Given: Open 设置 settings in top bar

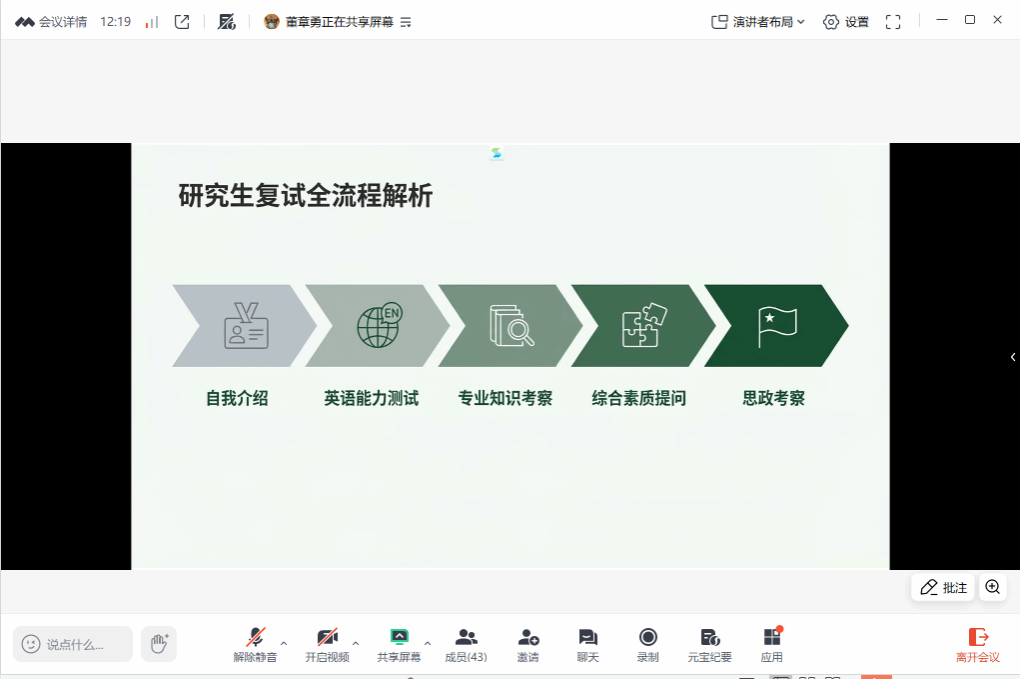Looking at the screenshot, I should click(845, 22).
